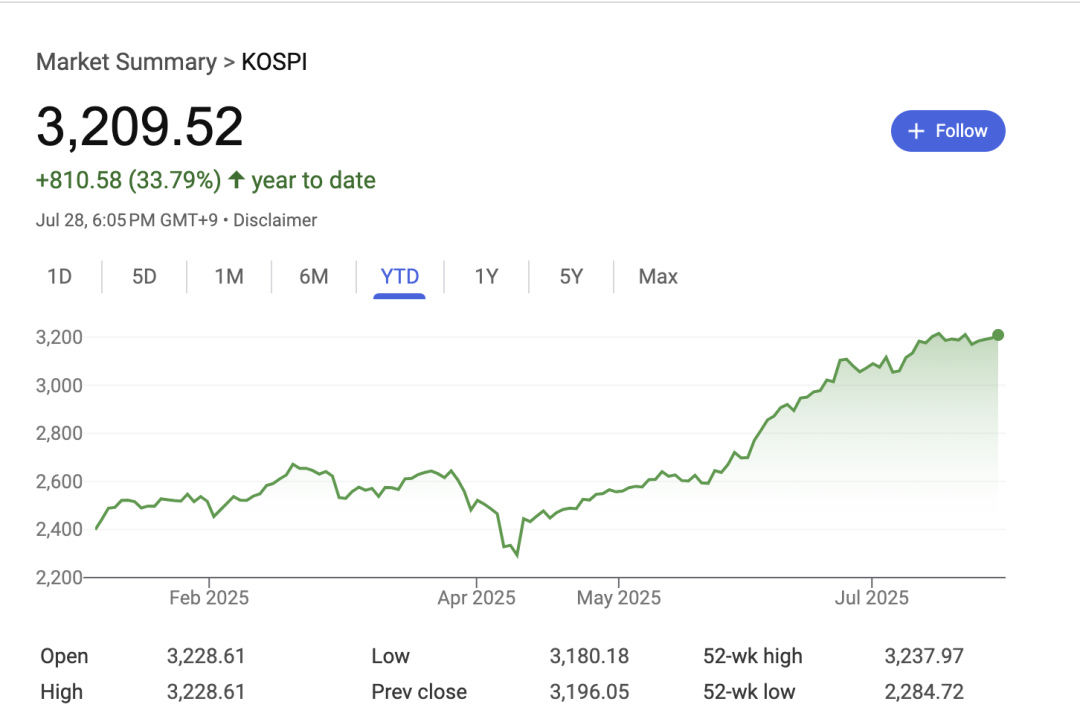Select the YTD time range tab
1080x719 pixels.
pos(399,276)
